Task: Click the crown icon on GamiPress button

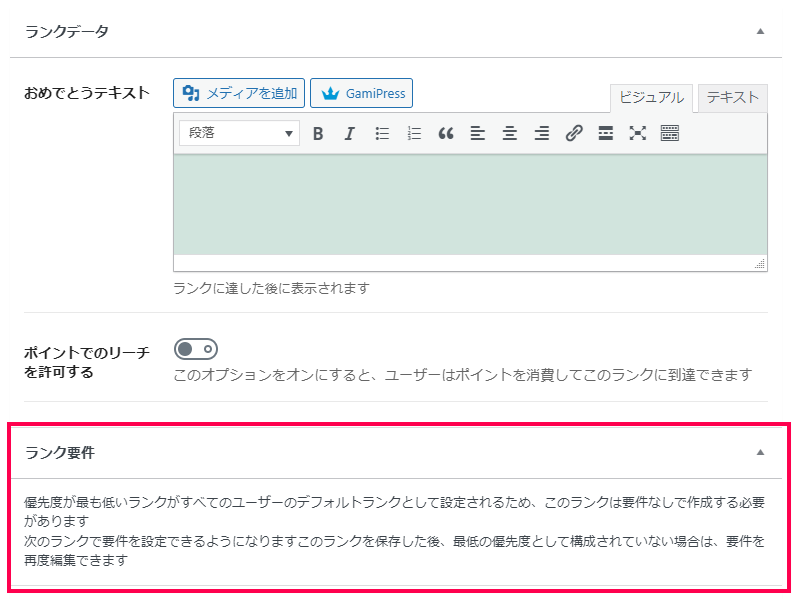Action: 330,93
